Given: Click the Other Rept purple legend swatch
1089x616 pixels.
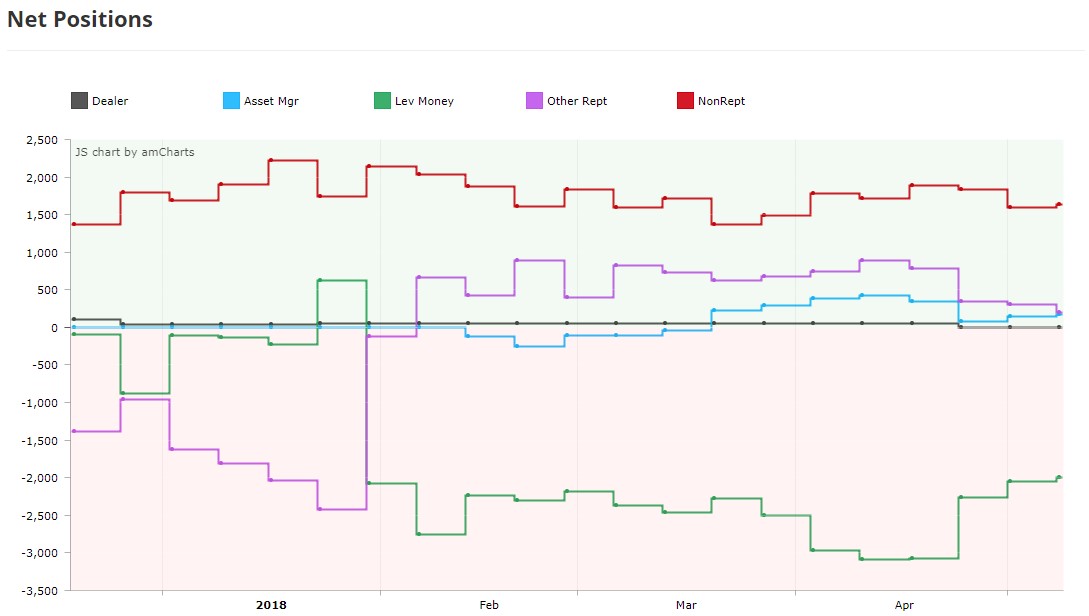Looking at the screenshot, I should point(534,101).
